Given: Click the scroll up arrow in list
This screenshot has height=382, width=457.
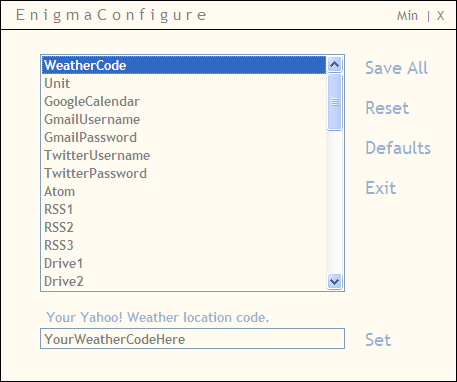Looking at the screenshot, I should coord(334,65).
